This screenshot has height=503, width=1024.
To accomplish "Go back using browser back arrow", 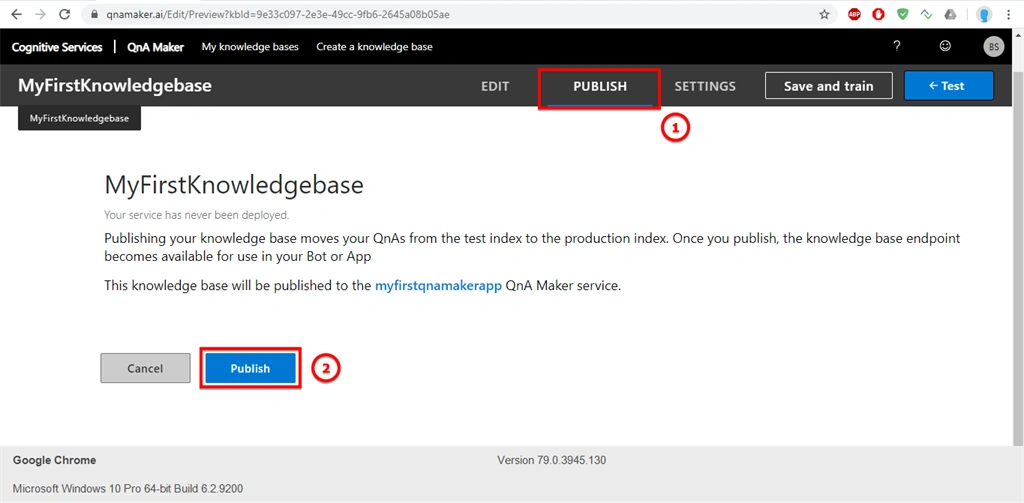I will 16,14.
